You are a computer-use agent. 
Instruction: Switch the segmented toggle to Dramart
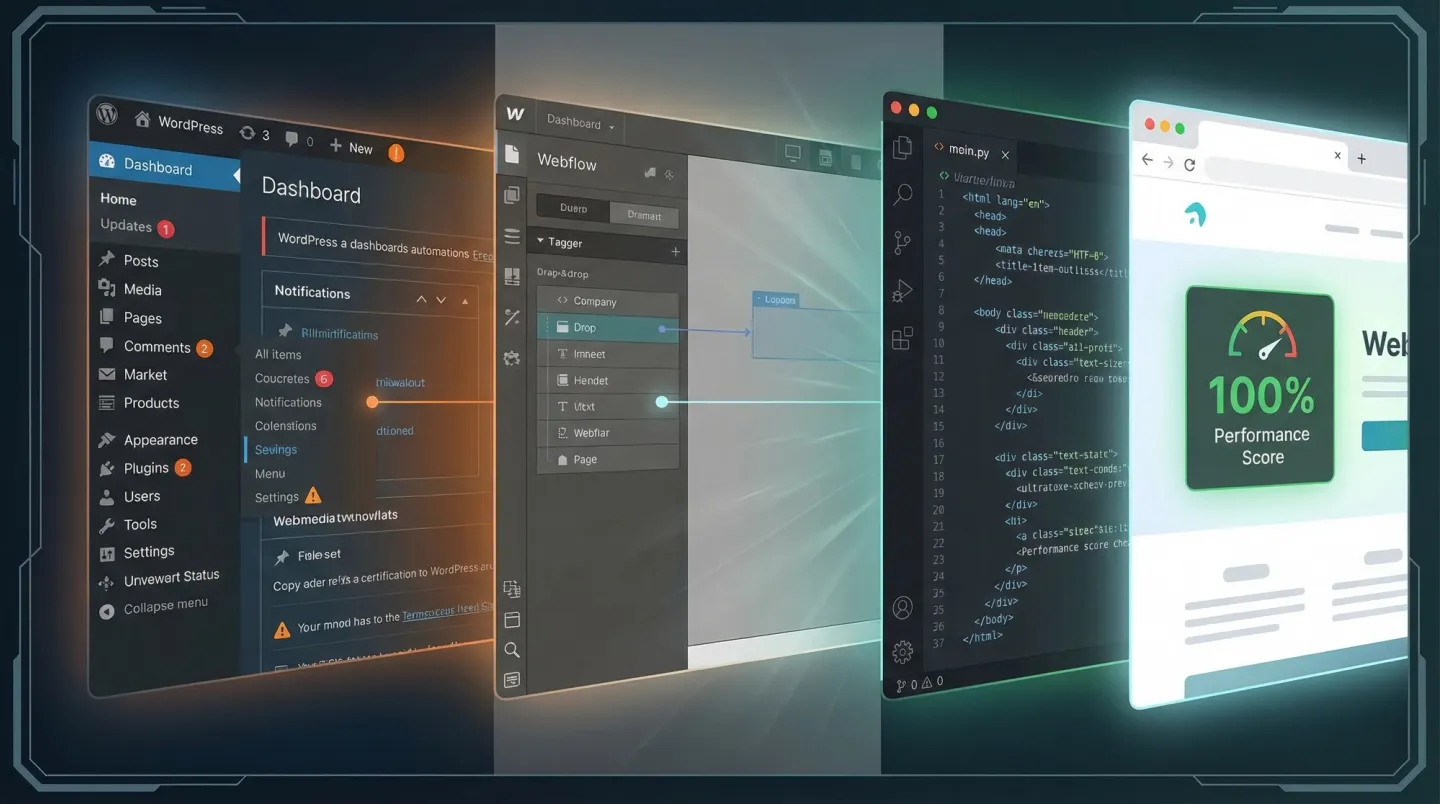[644, 215]
